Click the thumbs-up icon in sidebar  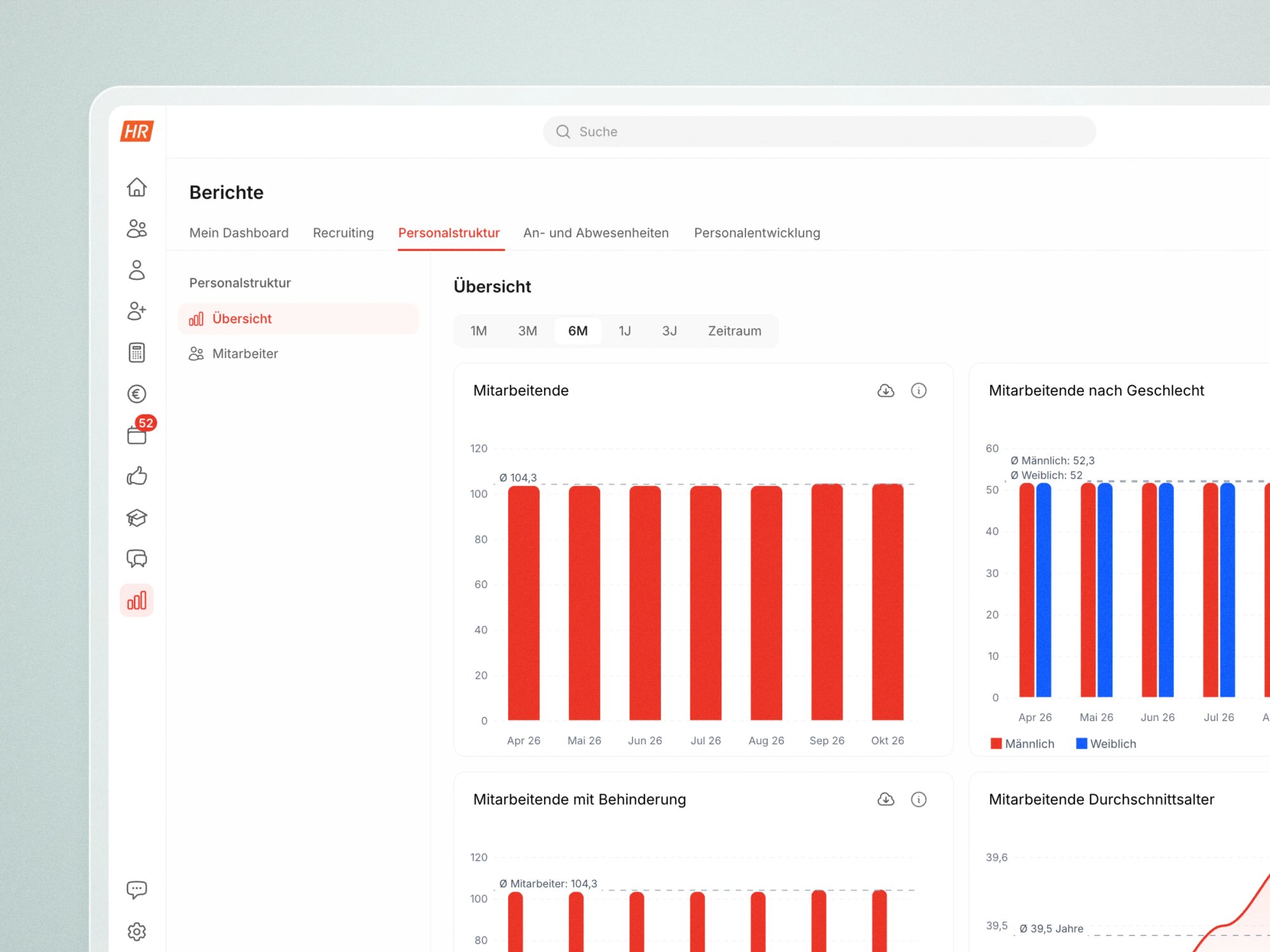point(137,476)
